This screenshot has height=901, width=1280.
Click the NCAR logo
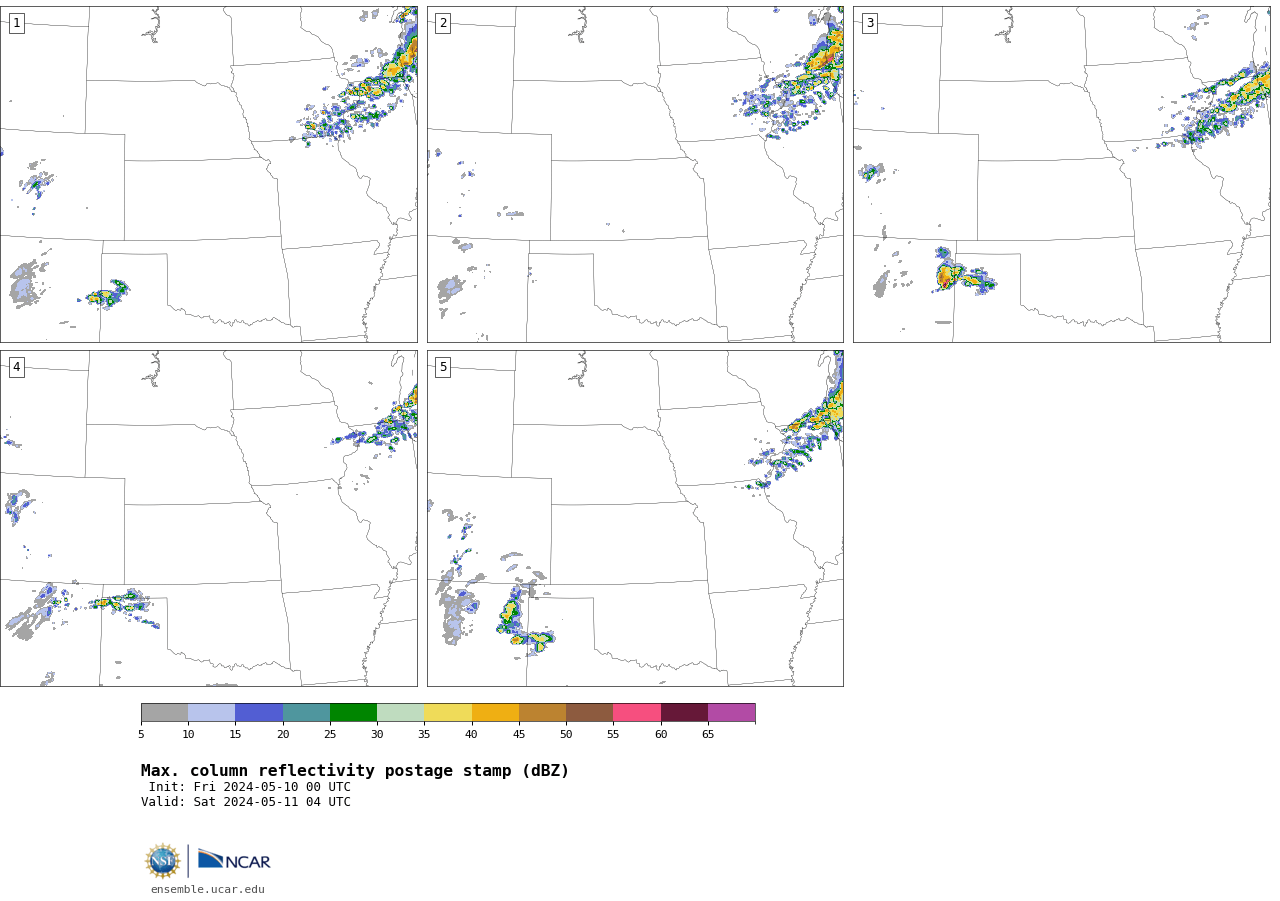[234, 860]
